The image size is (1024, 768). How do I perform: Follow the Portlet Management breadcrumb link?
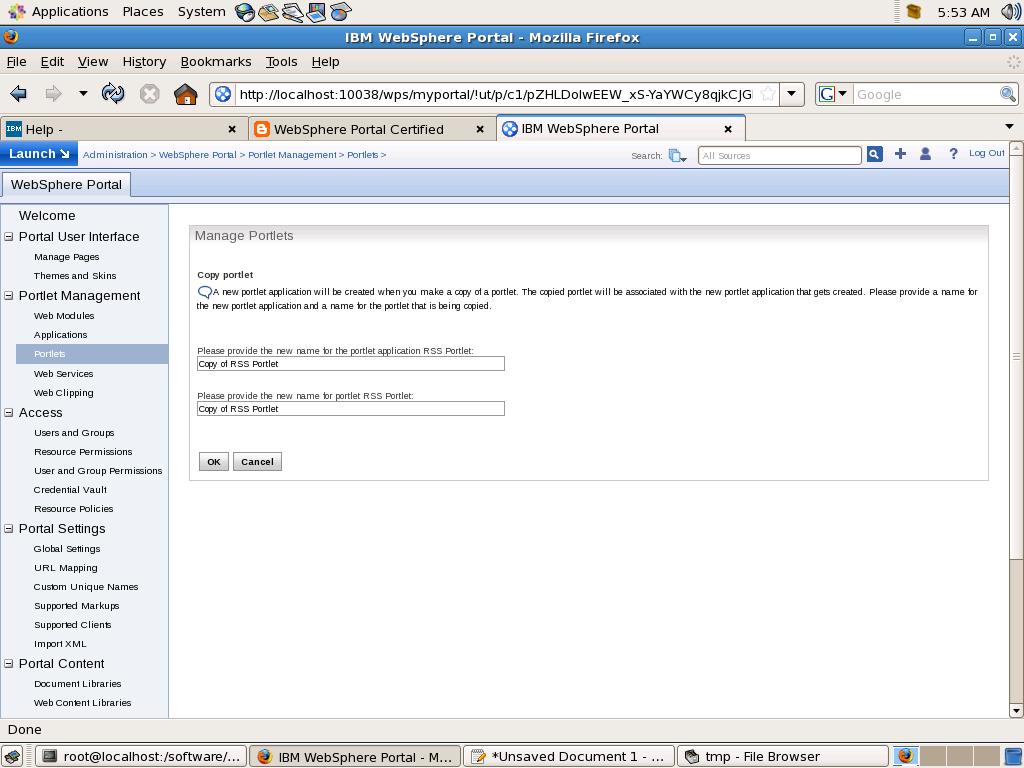click(x=292, y=155)
